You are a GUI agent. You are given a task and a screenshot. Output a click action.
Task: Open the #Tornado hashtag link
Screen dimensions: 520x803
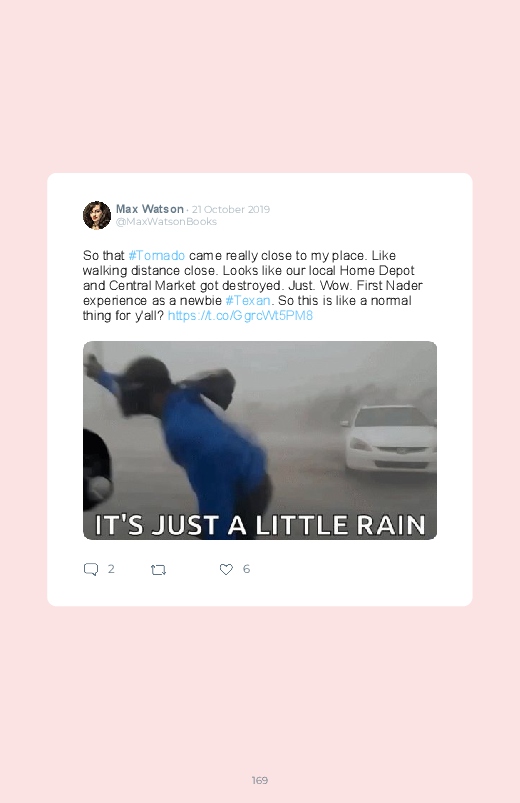[157, 256]
